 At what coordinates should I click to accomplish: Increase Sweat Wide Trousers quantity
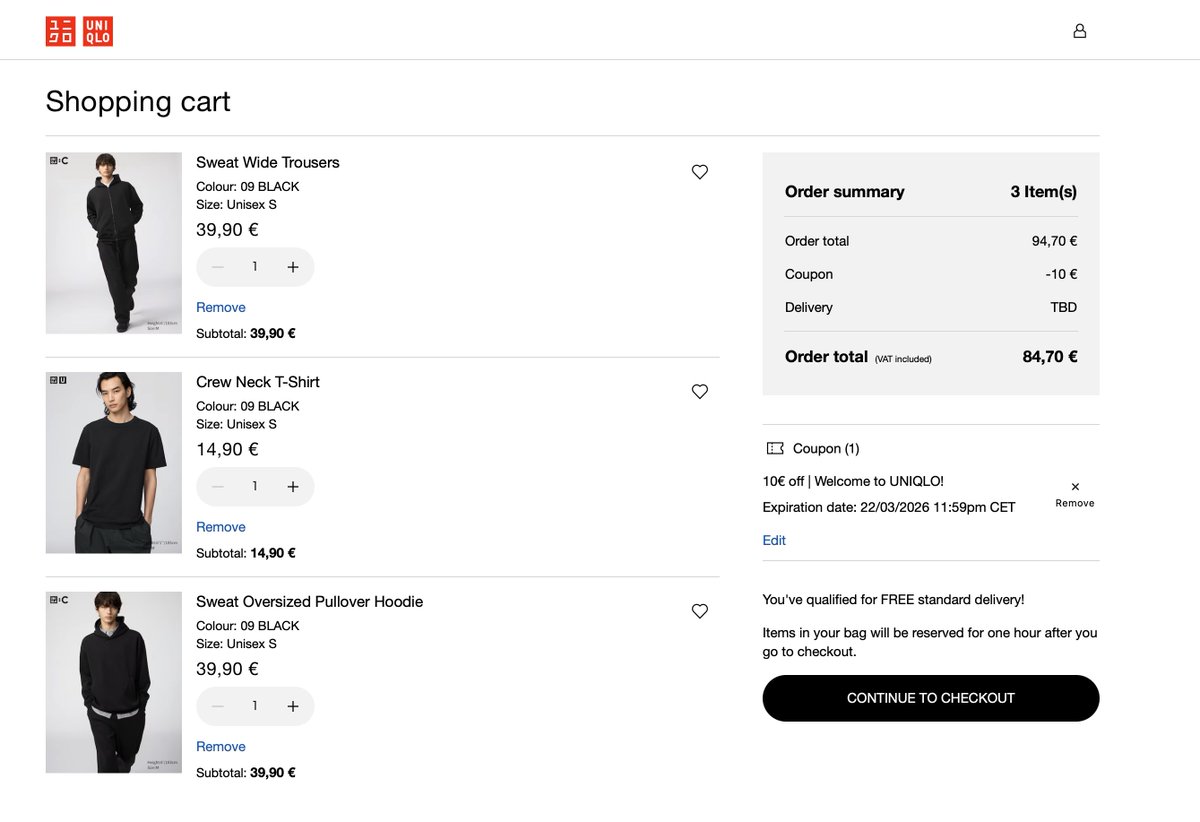point(293,267)
